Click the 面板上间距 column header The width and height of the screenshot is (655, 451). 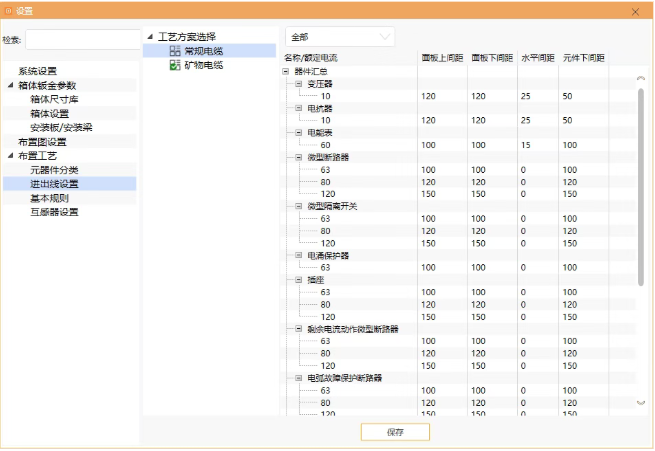[x=442, y=58]
